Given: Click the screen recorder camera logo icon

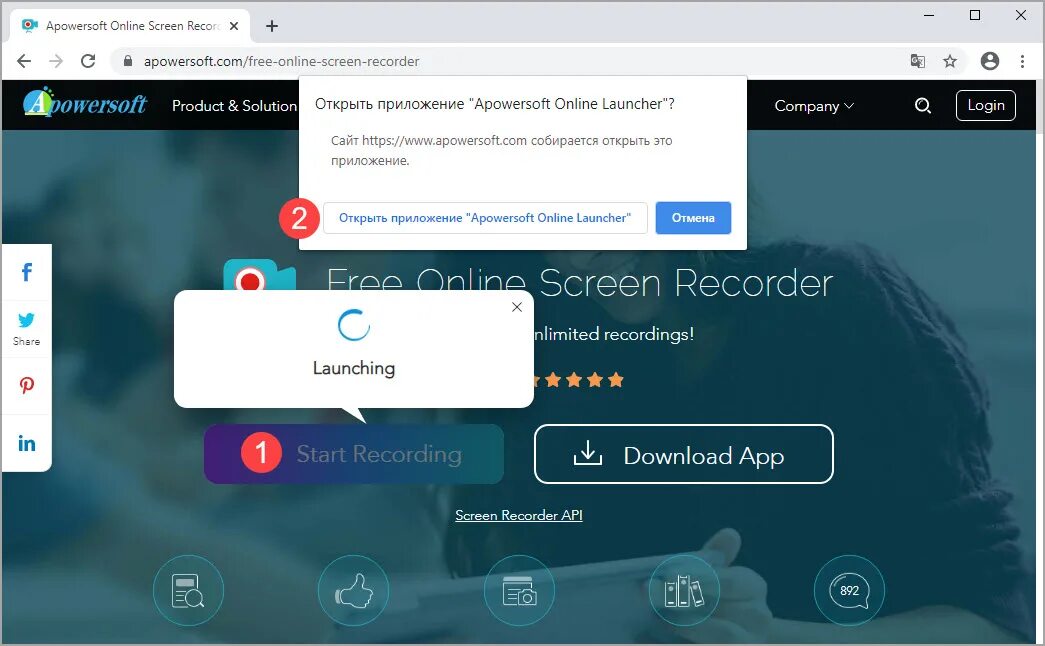Looking at the screenshot, I should (259, 275).
